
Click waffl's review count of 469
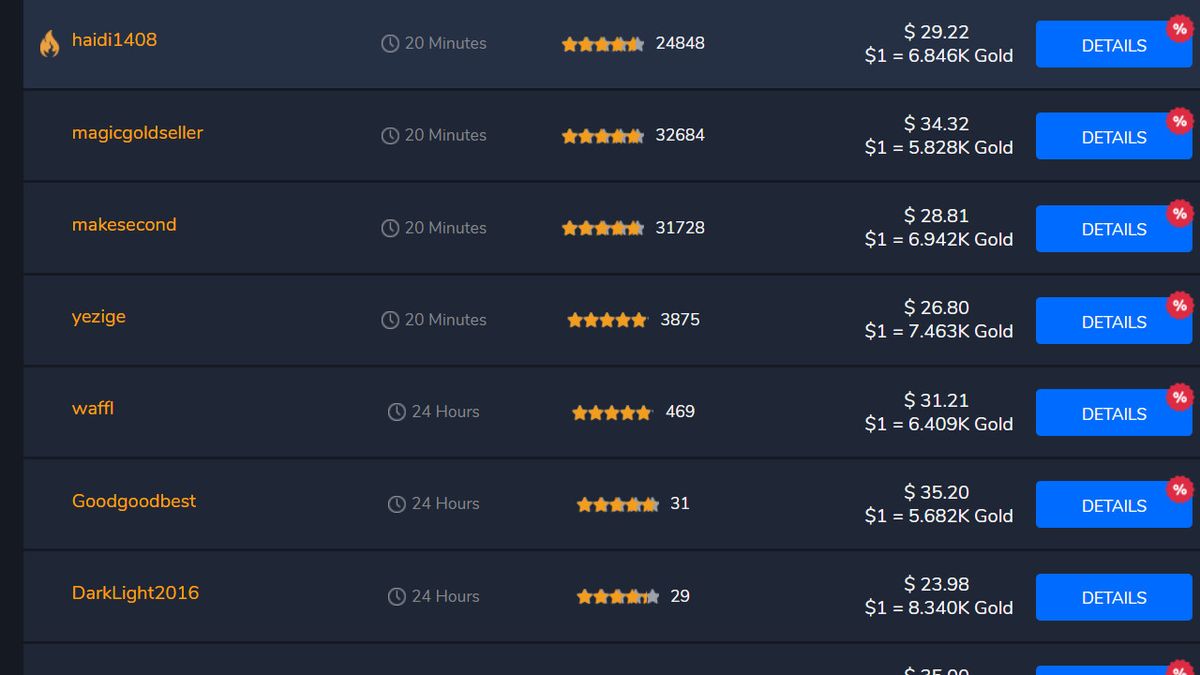coord(679,411)
